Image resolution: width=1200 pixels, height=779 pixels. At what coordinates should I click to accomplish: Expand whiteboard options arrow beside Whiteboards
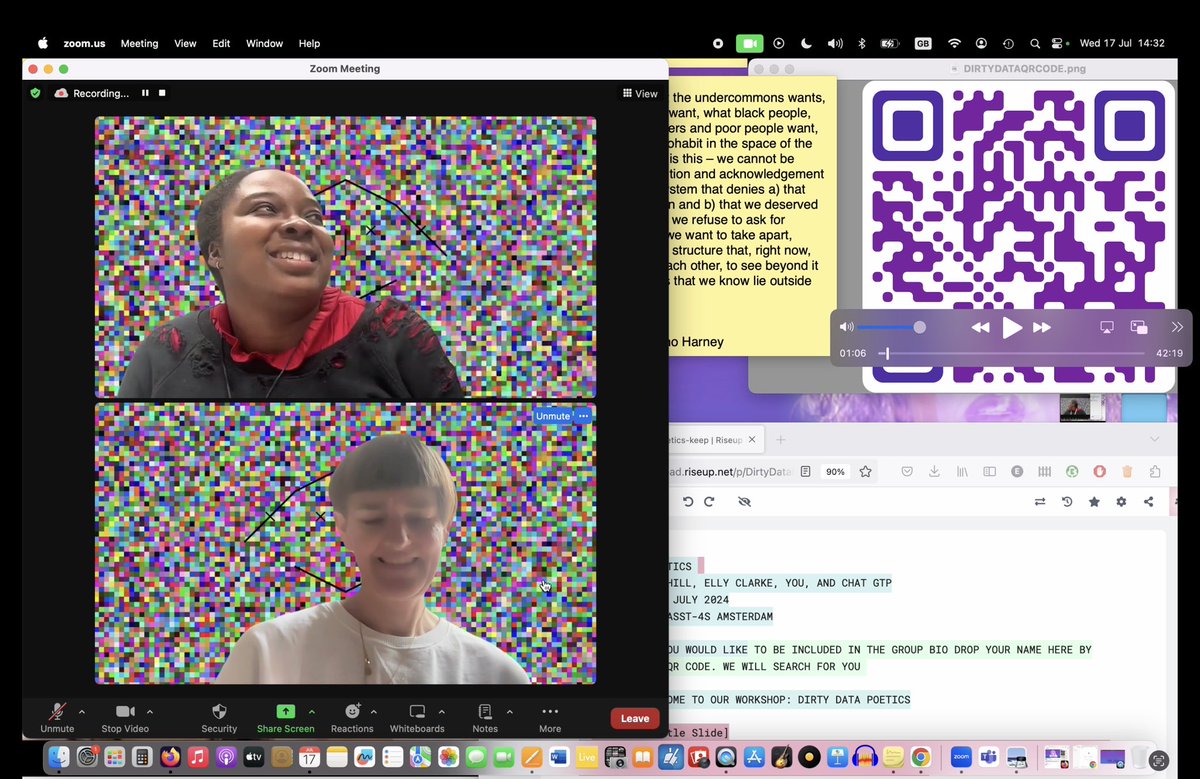pos(444,711)
